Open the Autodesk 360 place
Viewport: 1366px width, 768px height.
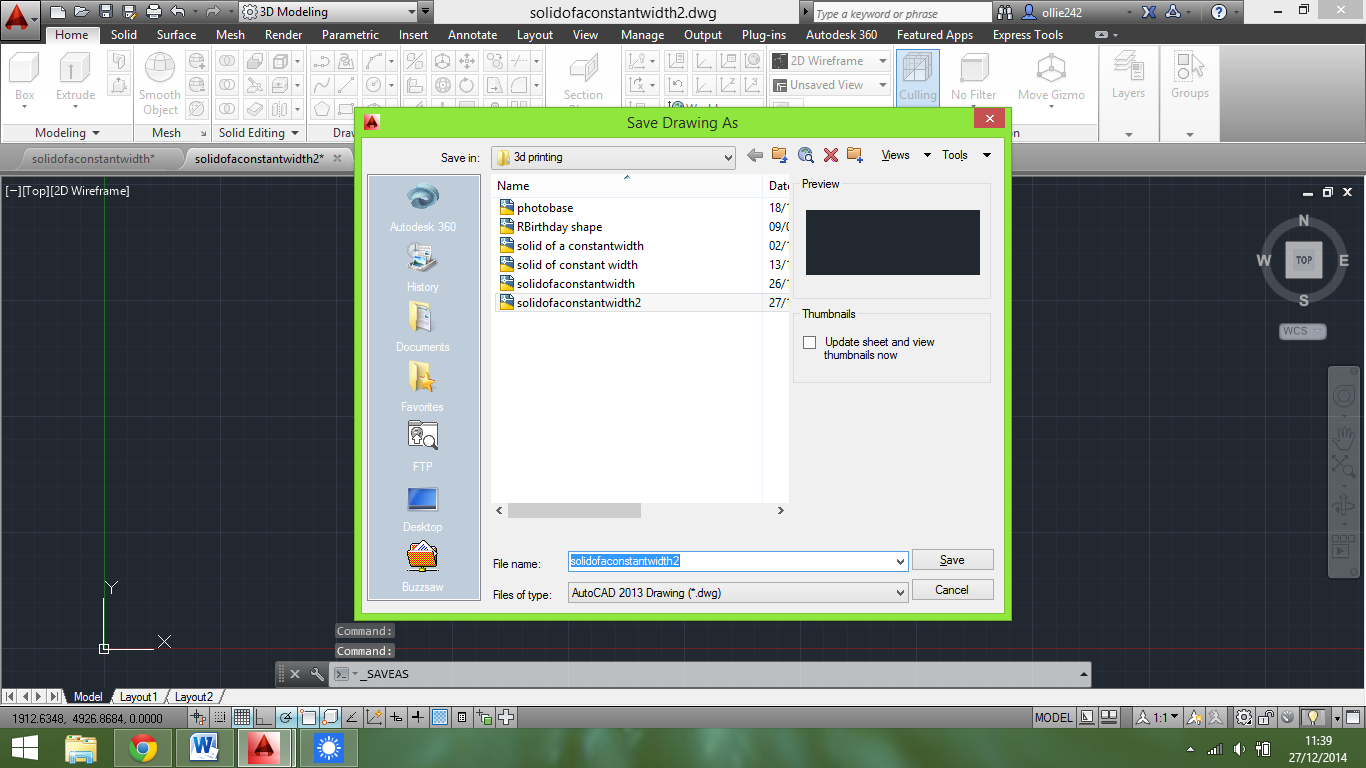tap(423, 208)
